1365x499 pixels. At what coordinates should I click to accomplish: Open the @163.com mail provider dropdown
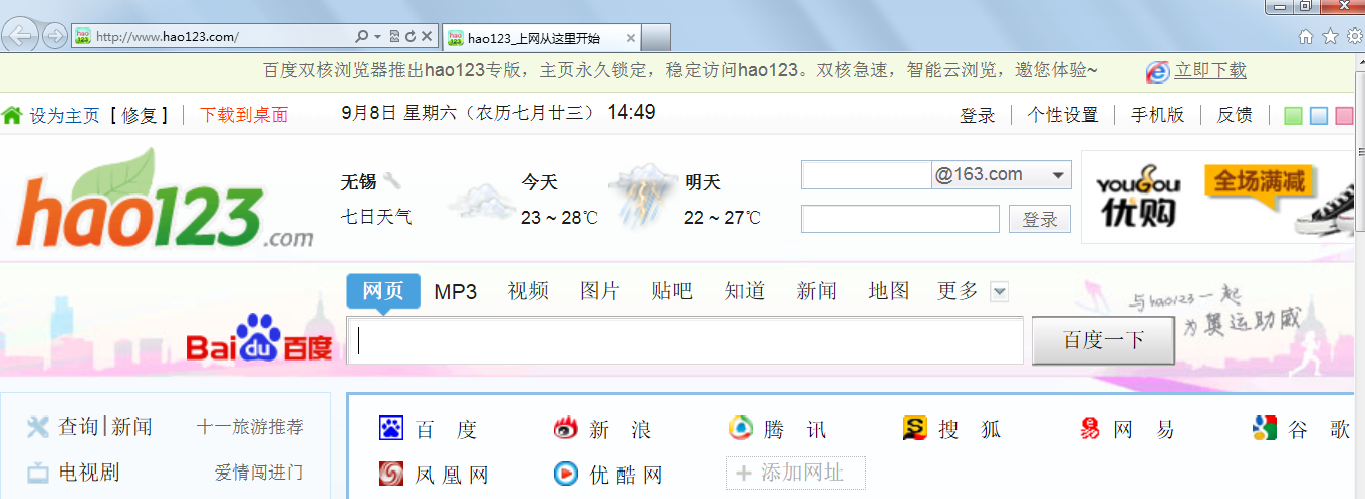coord(1001,175)
